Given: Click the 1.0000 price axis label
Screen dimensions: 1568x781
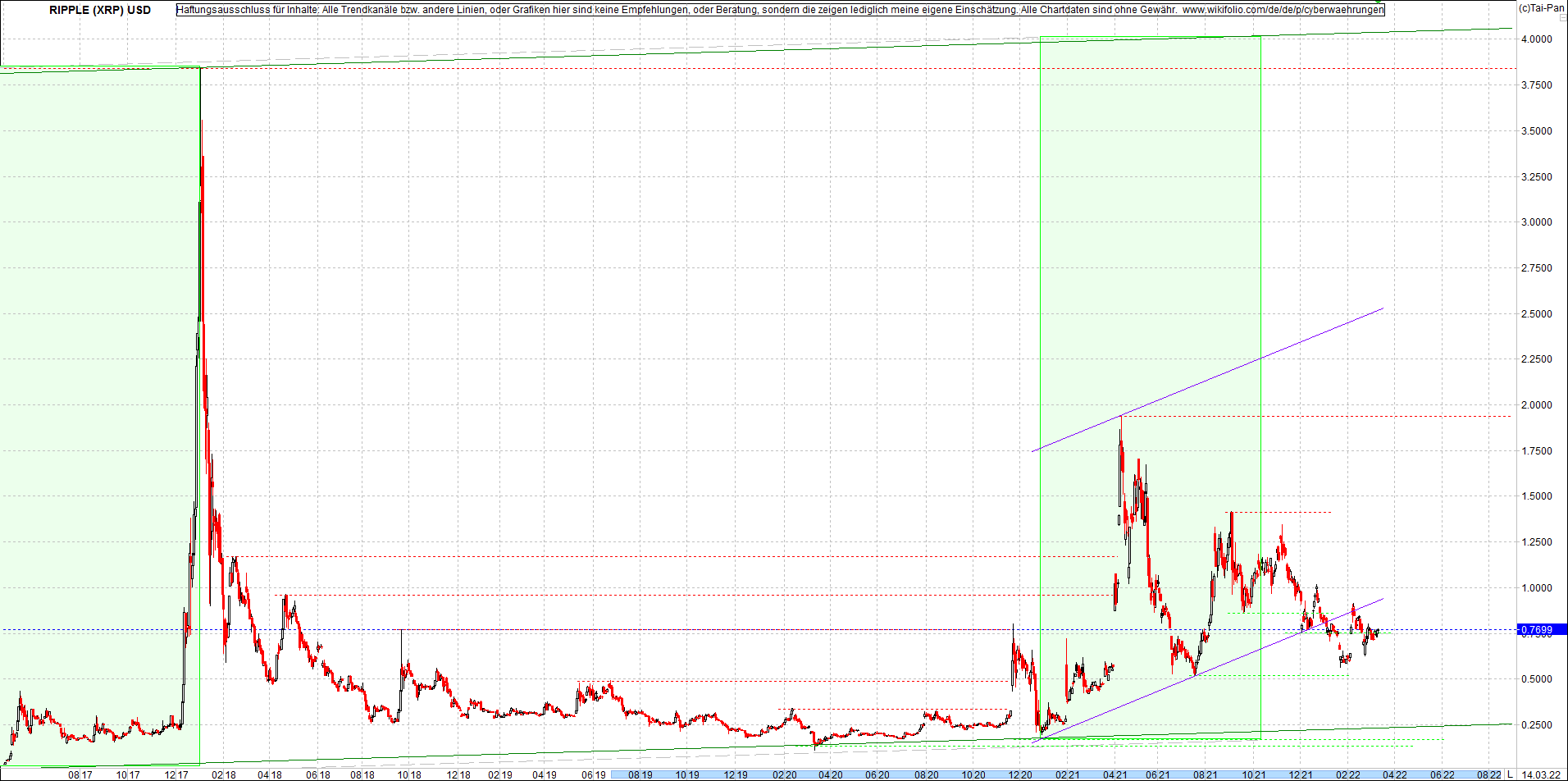Looking at the screenshot, I should [x=1536, y=588].
